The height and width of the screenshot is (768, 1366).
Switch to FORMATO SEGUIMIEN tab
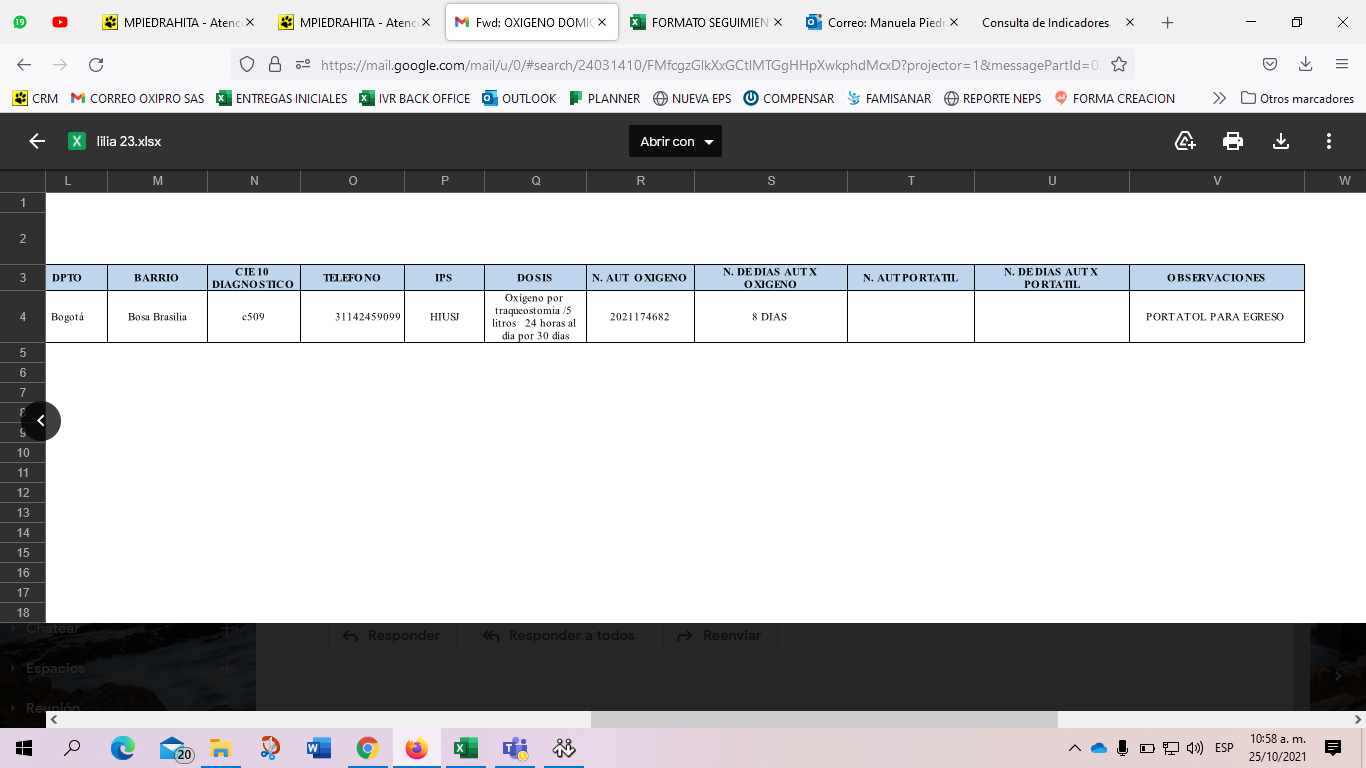coord(704,22)
